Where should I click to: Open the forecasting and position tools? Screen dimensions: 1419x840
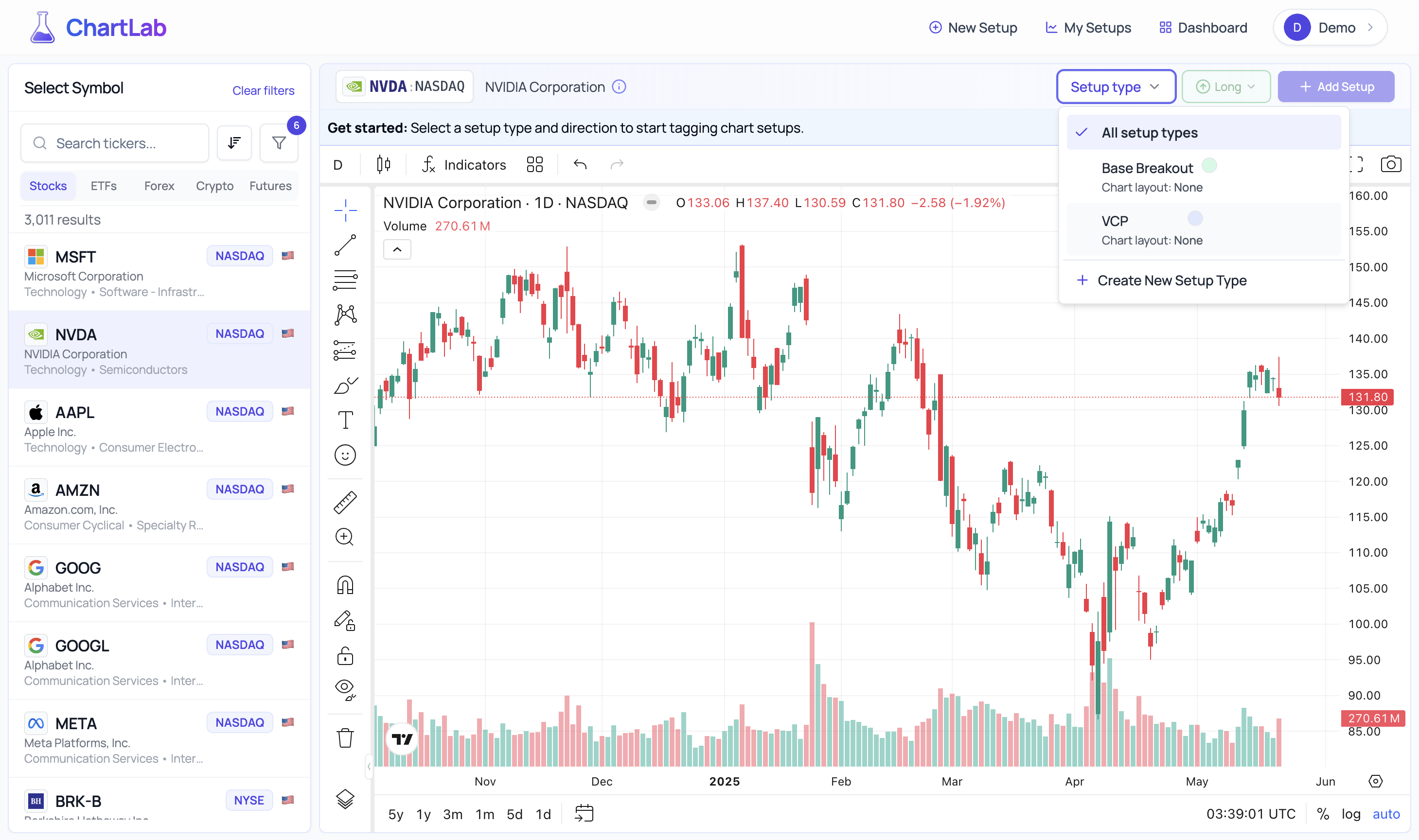click(345, 350)
